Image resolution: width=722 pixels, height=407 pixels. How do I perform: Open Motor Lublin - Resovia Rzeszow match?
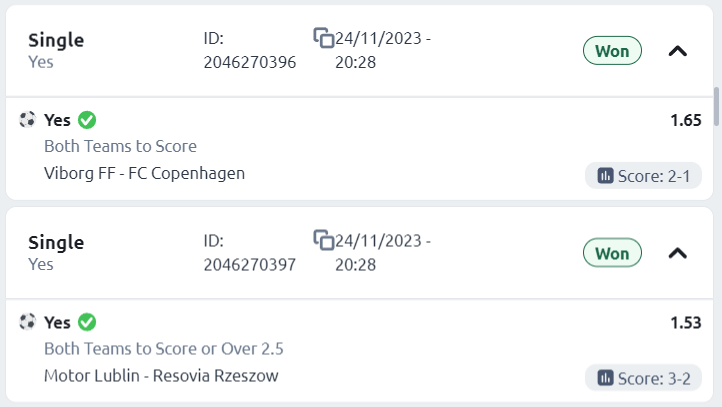[161, 376]
